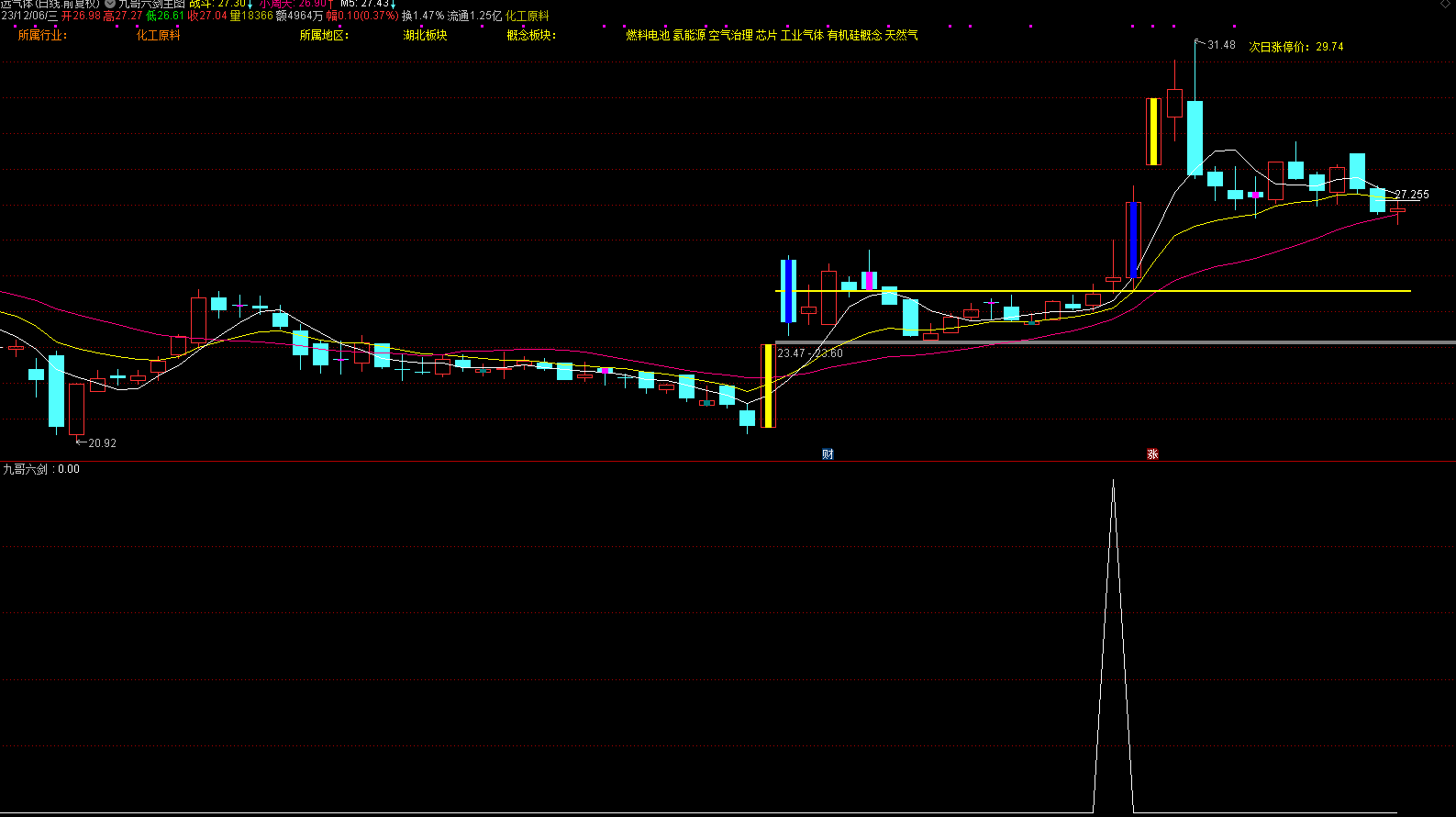This screenshot has height=817, width=1456.
Task: Click the change value 幅0.10(0.37%)
Action: 362,16
